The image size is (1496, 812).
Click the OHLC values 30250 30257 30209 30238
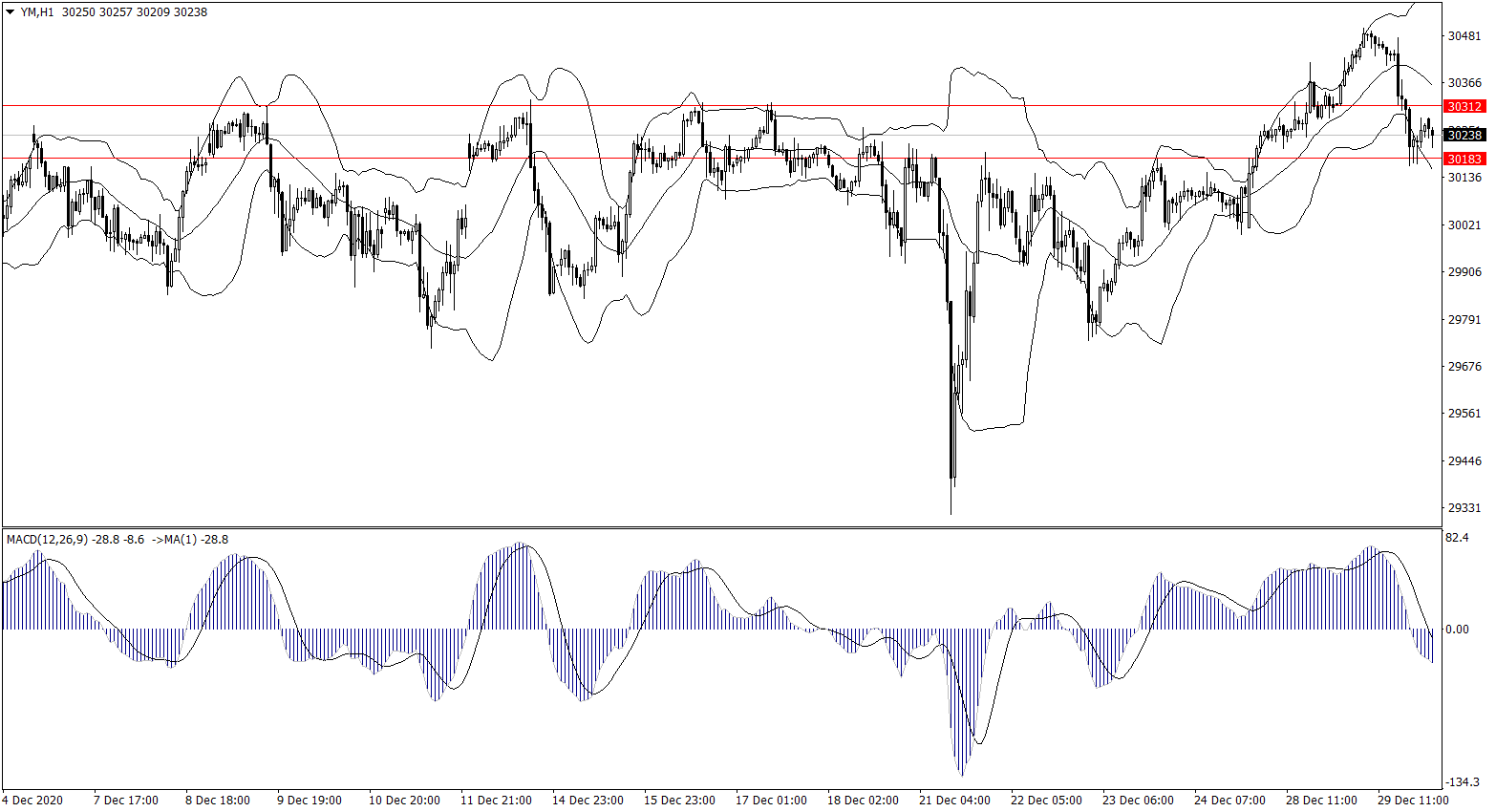click(x=135, y=12)
